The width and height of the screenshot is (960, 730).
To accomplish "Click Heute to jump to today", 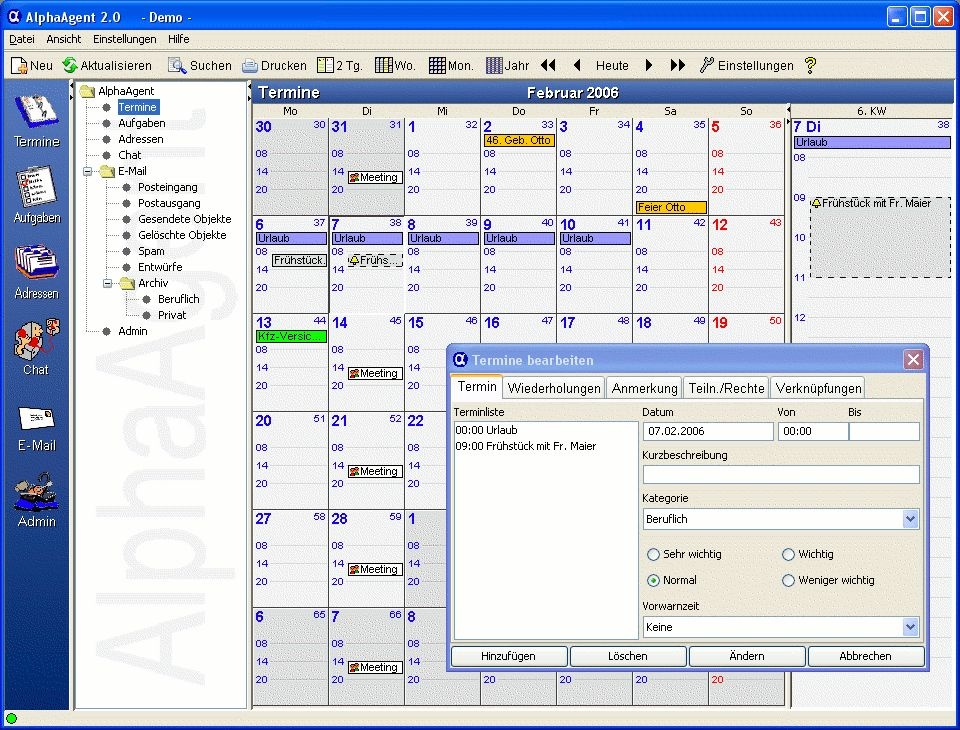I will pos(612,66).
